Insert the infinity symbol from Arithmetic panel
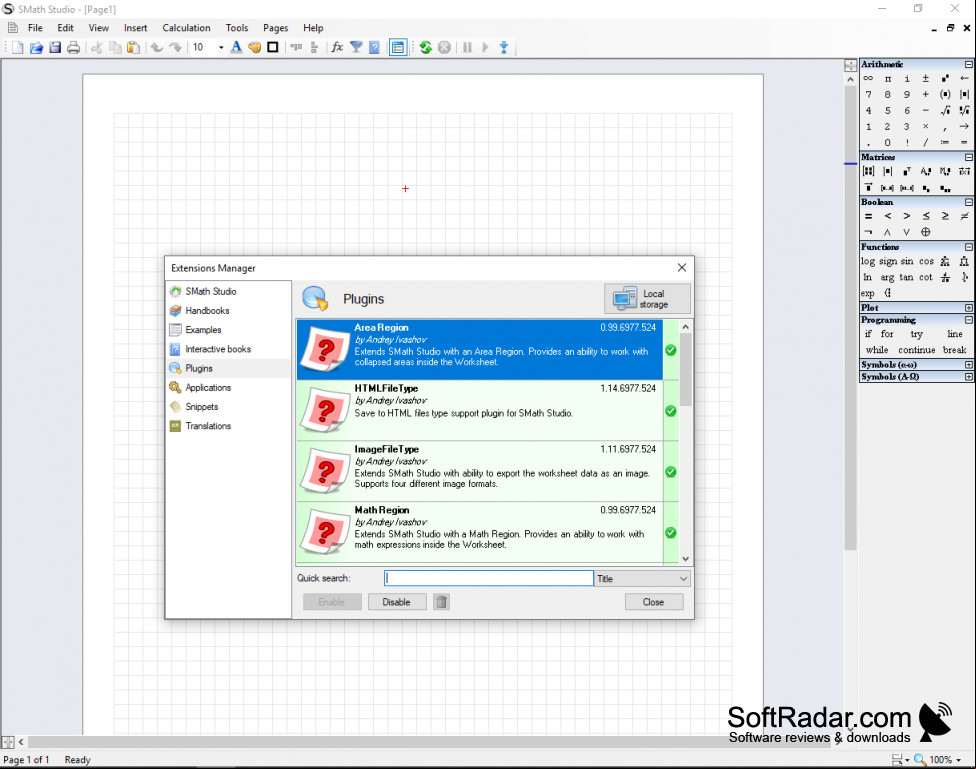 [x=868, y=78]
